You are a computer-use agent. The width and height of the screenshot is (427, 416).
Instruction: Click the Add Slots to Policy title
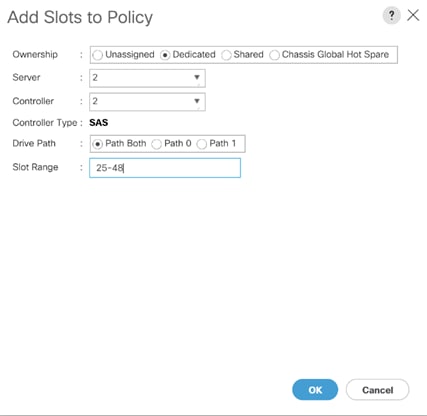click(x=80, y=17)
